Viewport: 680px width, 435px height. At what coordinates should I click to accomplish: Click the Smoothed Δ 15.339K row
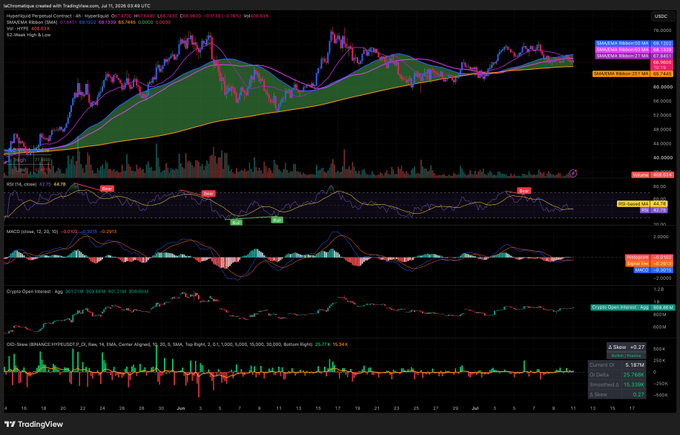pos(617,385)
